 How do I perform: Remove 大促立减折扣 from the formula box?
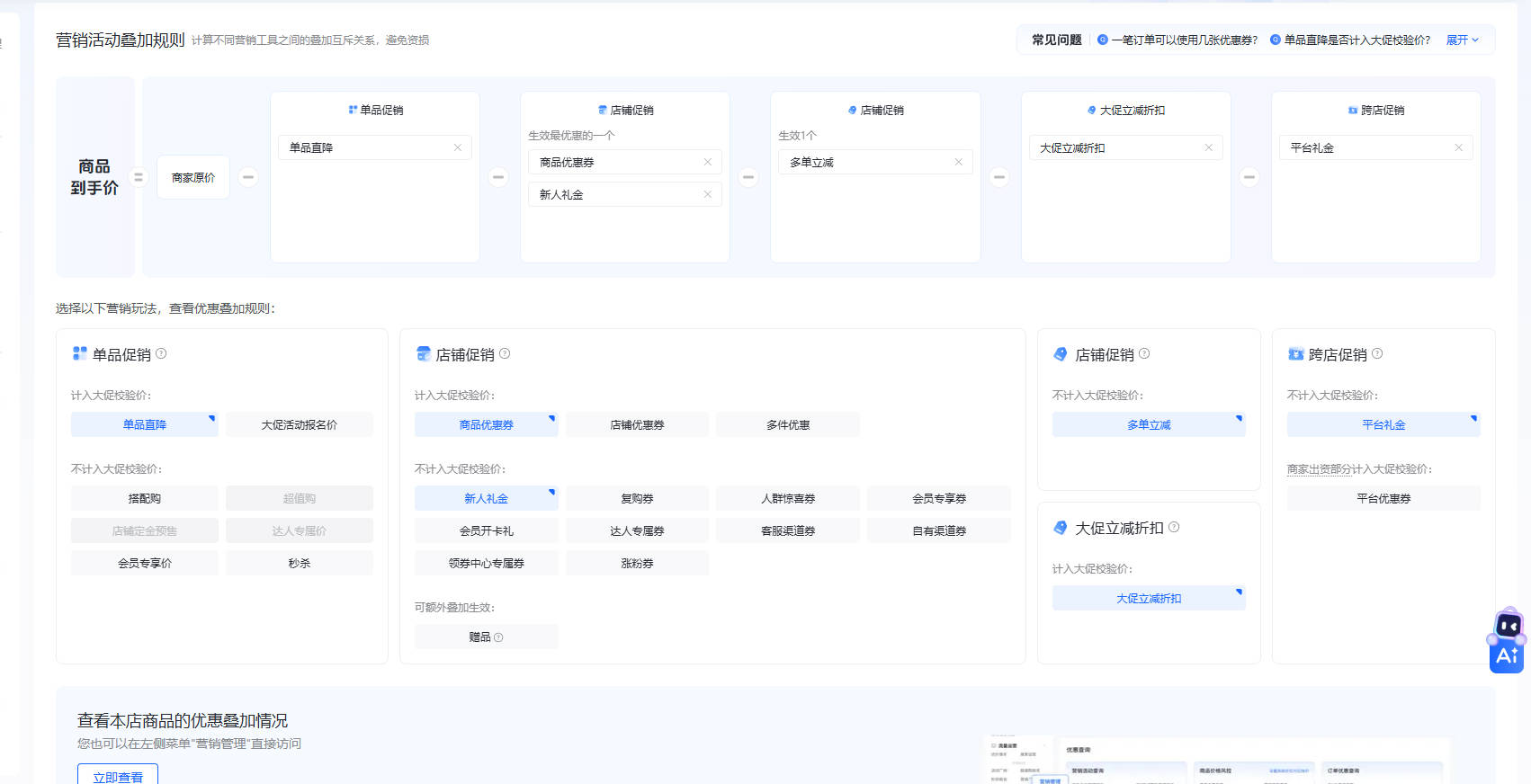pos(1208,147)
